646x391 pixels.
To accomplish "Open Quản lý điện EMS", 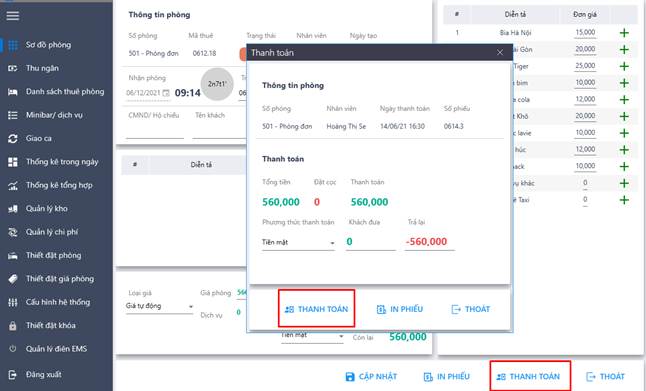I will [56, 349].
